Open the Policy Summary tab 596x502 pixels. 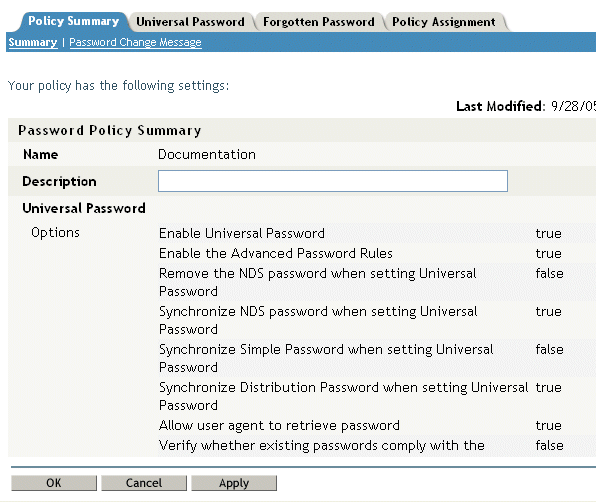tap(73, 21)
